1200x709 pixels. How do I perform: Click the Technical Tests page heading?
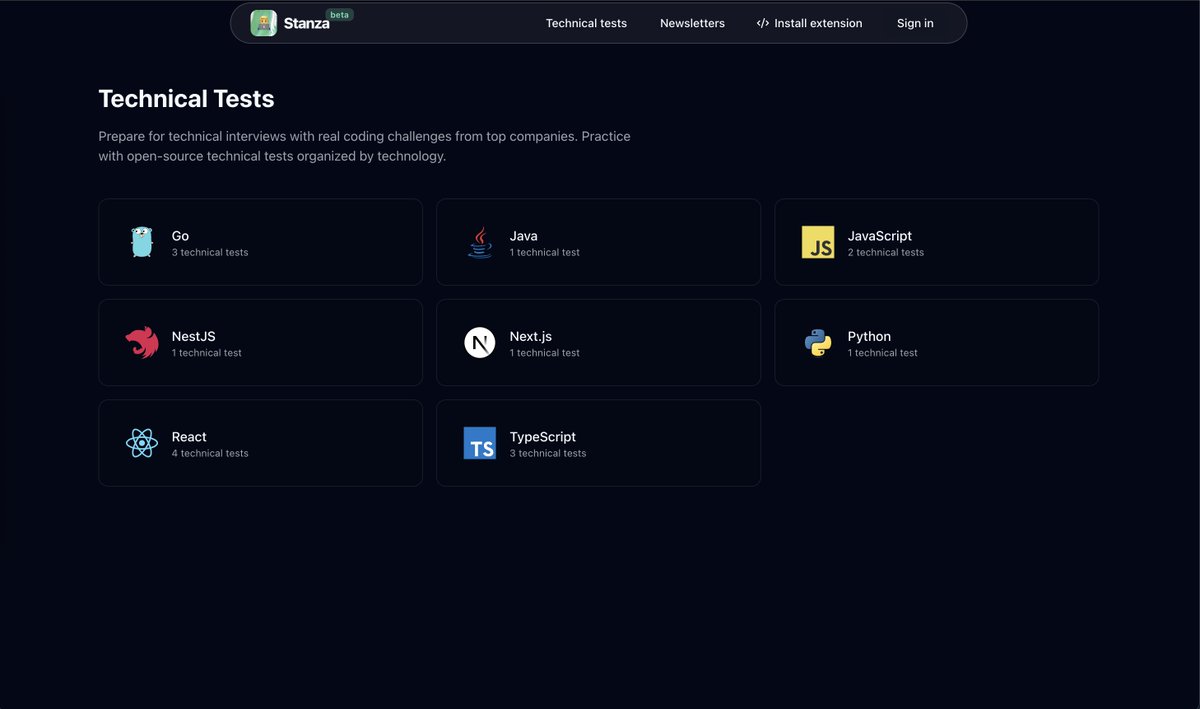(186, 99)
